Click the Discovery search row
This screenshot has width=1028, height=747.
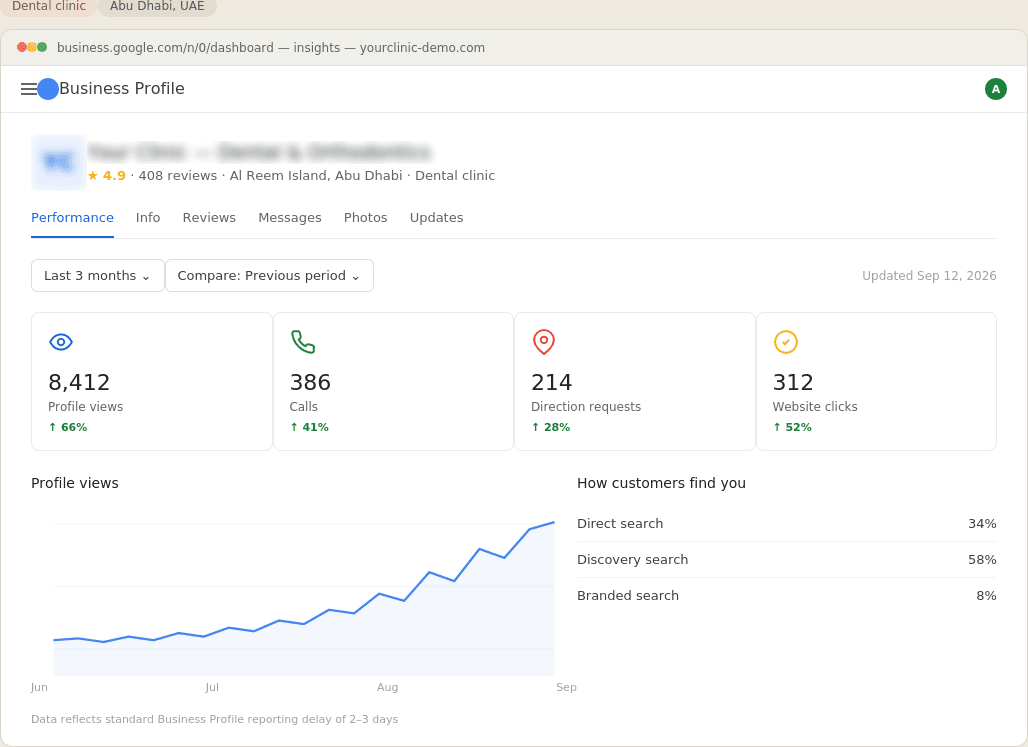[787, 559]
